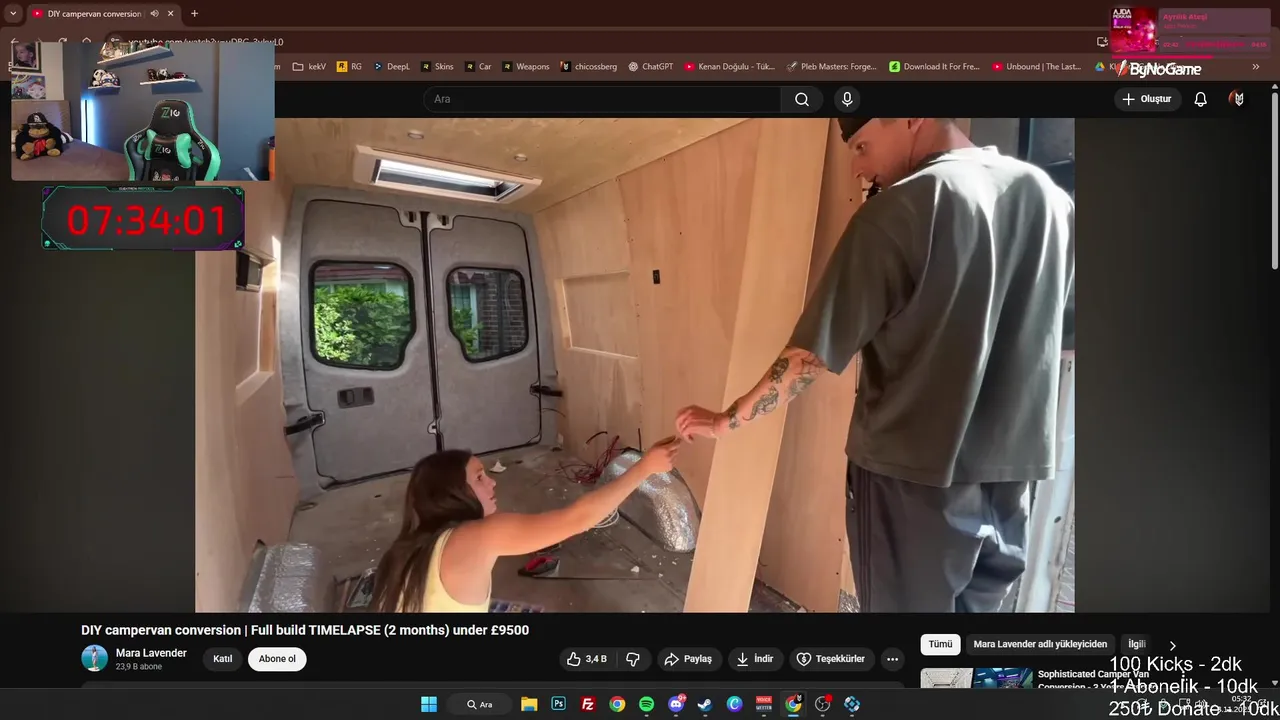Viewport: 1280px width, 720px height.
Task: Open the chicossberg bookmark
Action: coord(588,67)
